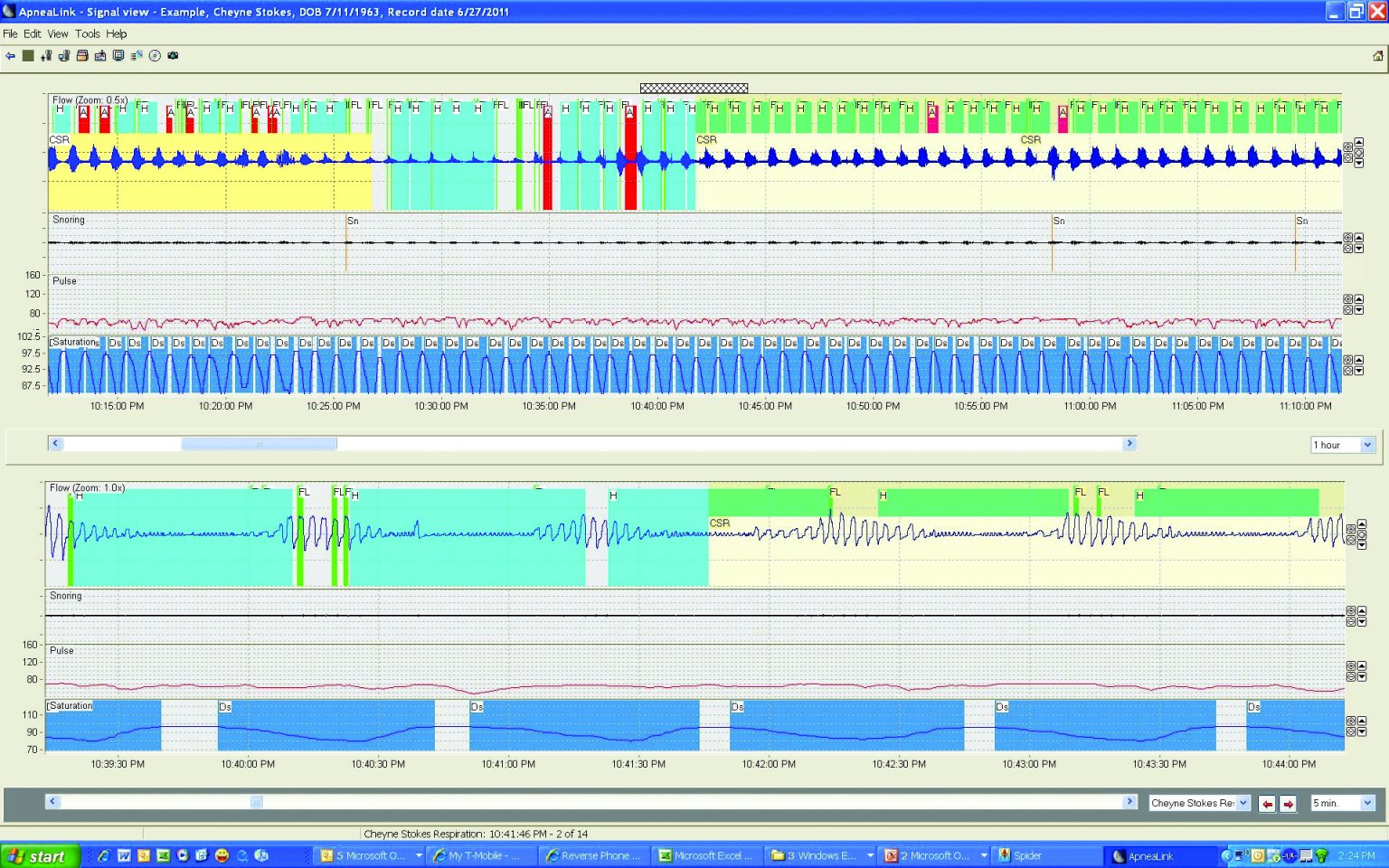Shift the 1-hour Flow trace downward
The height and width of the screenshot is (868, 1389).
coord(1359,163)
